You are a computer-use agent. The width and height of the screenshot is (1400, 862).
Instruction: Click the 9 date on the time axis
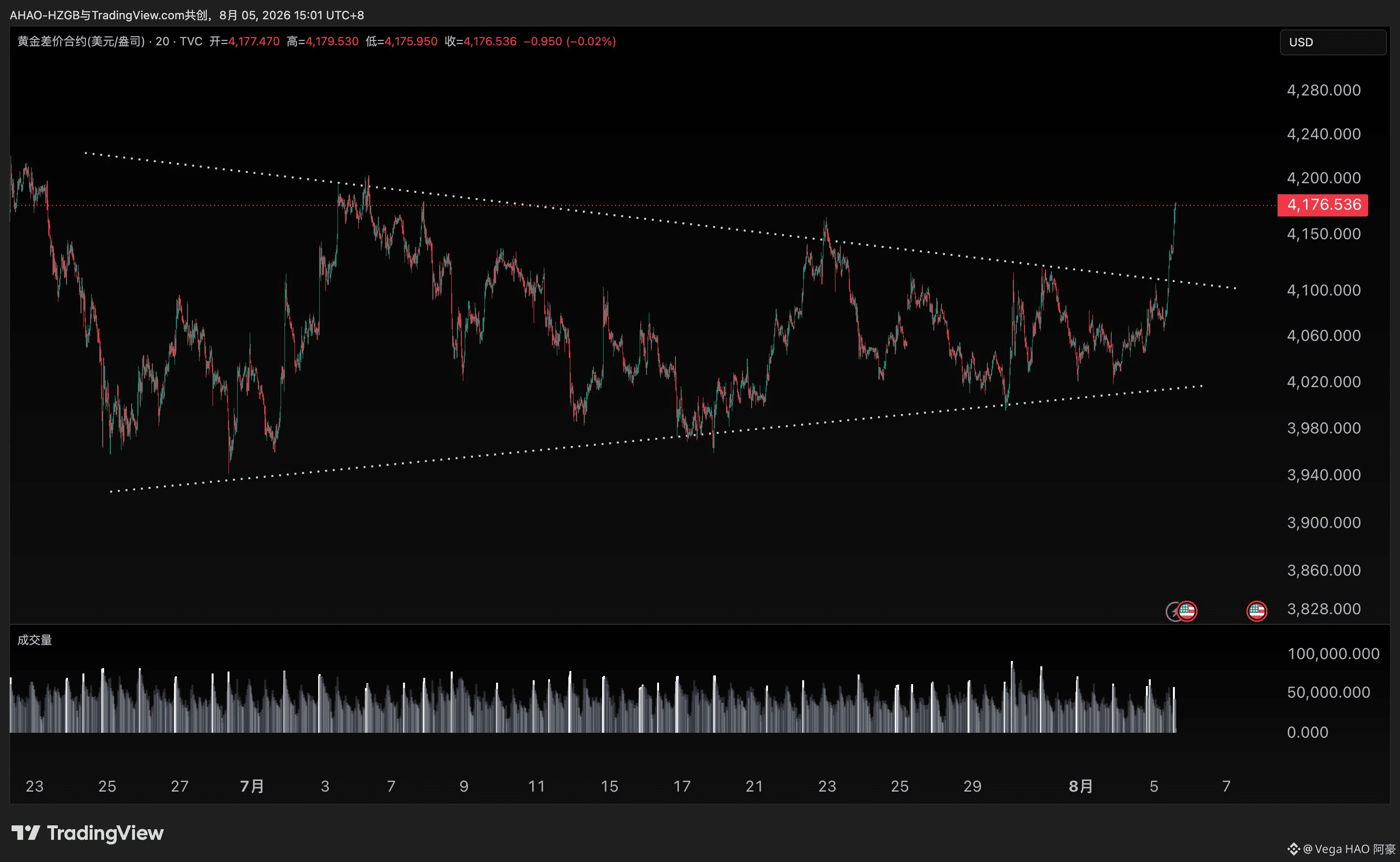coord(464,787)
